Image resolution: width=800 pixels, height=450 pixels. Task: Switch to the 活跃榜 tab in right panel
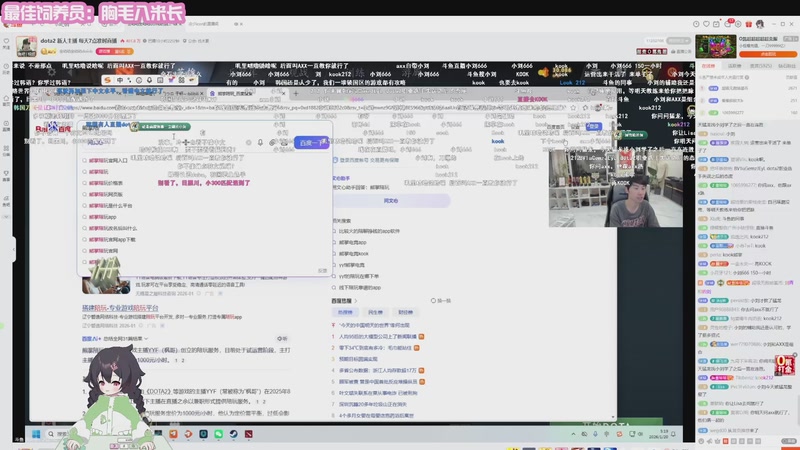point(734,66)
